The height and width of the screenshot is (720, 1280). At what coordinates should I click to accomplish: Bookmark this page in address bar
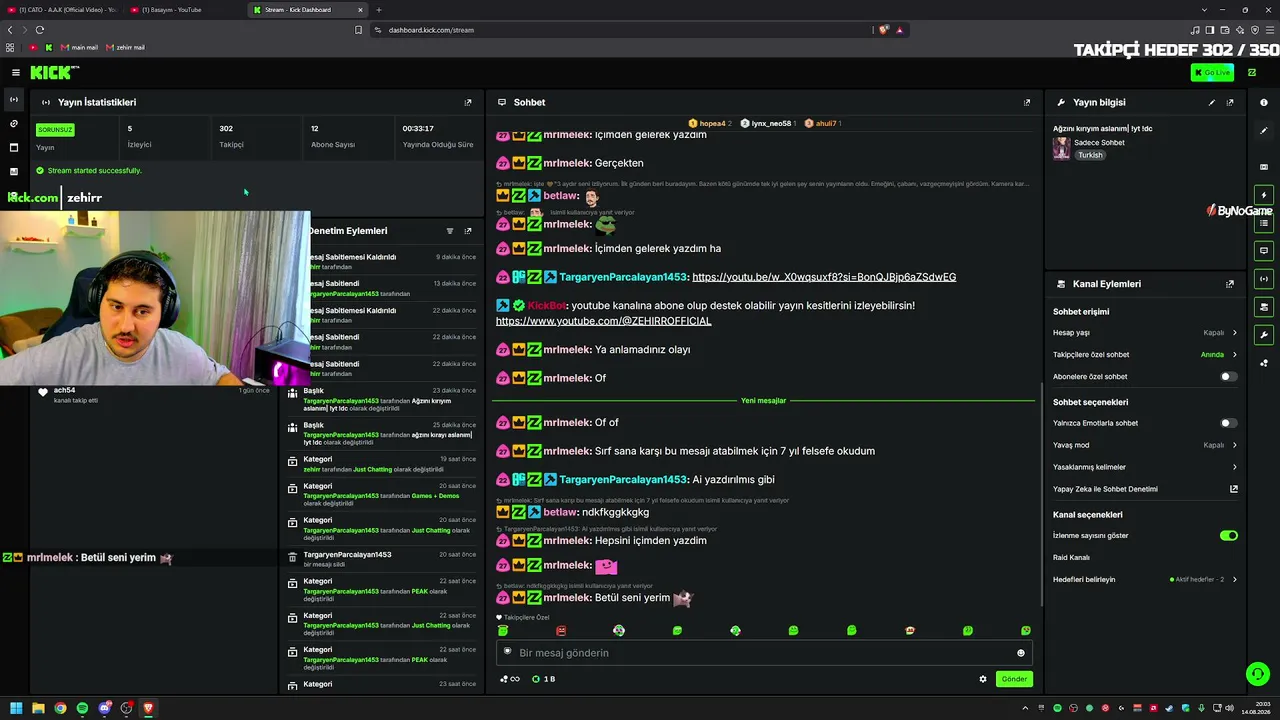click(358, 30)
